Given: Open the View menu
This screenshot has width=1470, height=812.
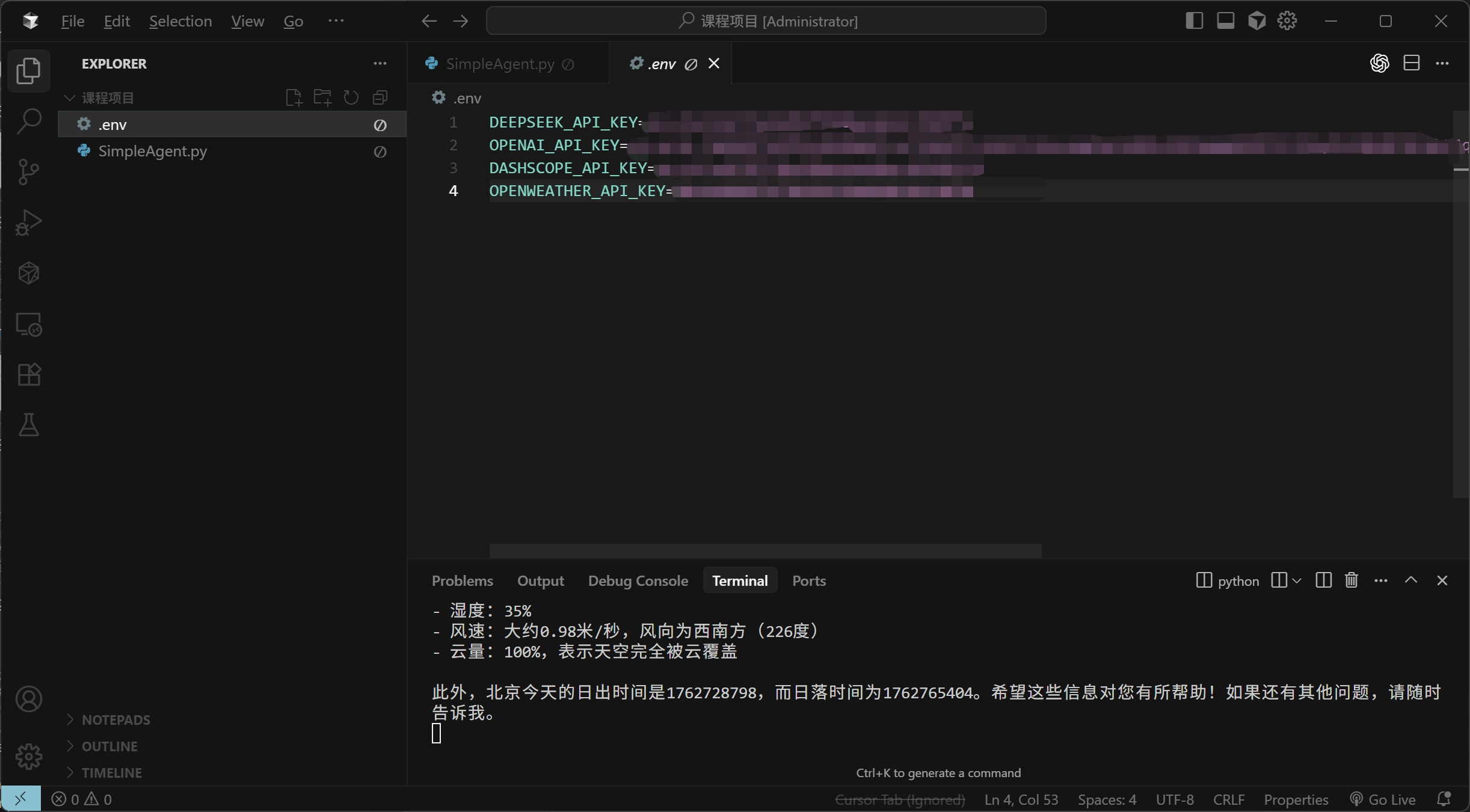Looking at the screenshot, I should (x=247, y=22).
